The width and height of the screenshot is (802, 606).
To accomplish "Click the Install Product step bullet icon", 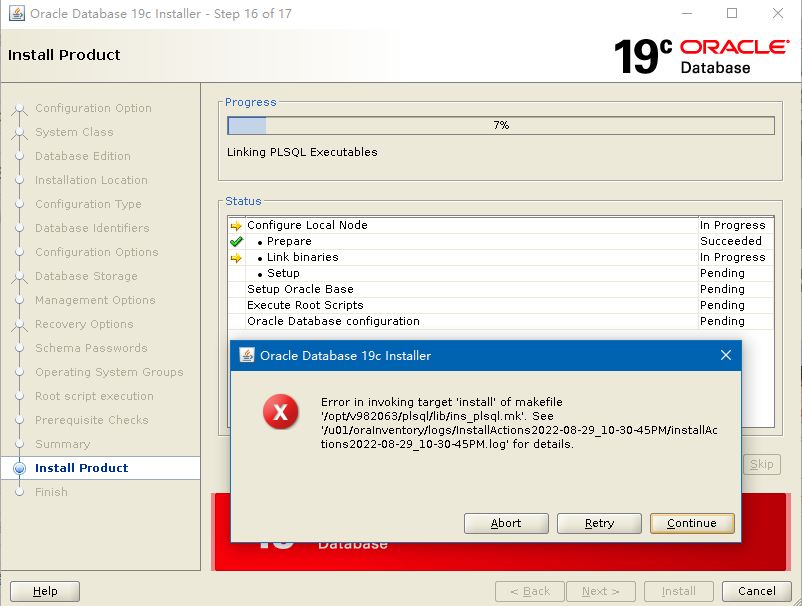I will click(x=19, y=468).
